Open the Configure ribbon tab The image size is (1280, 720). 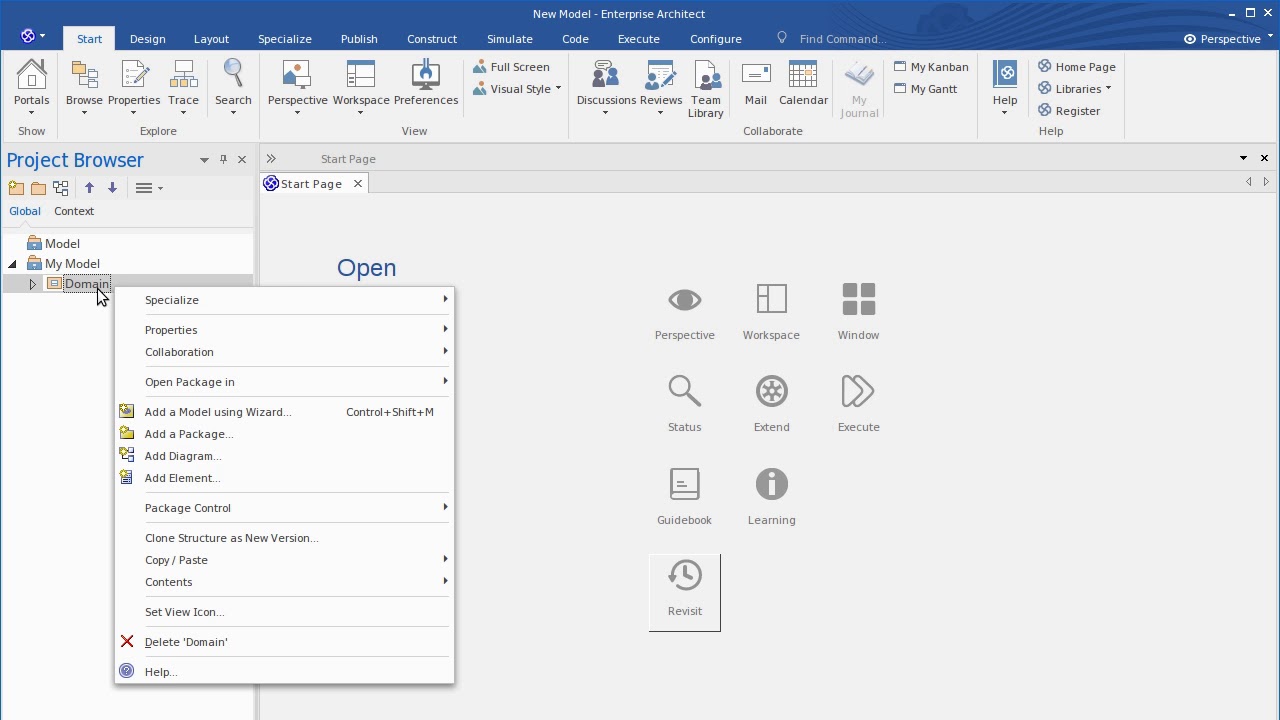716,39
